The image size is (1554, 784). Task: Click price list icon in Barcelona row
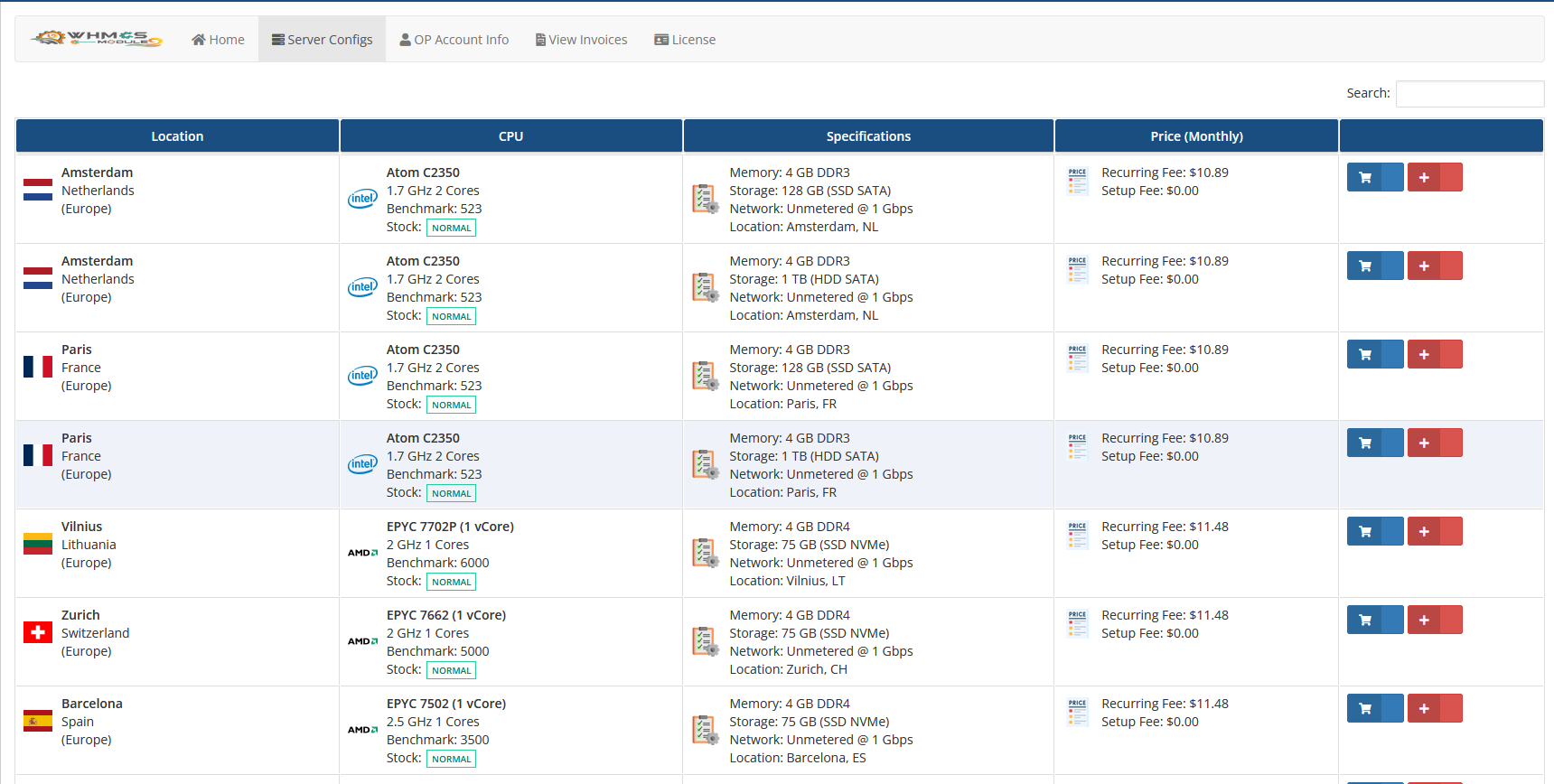click(x=1077, y=713)
